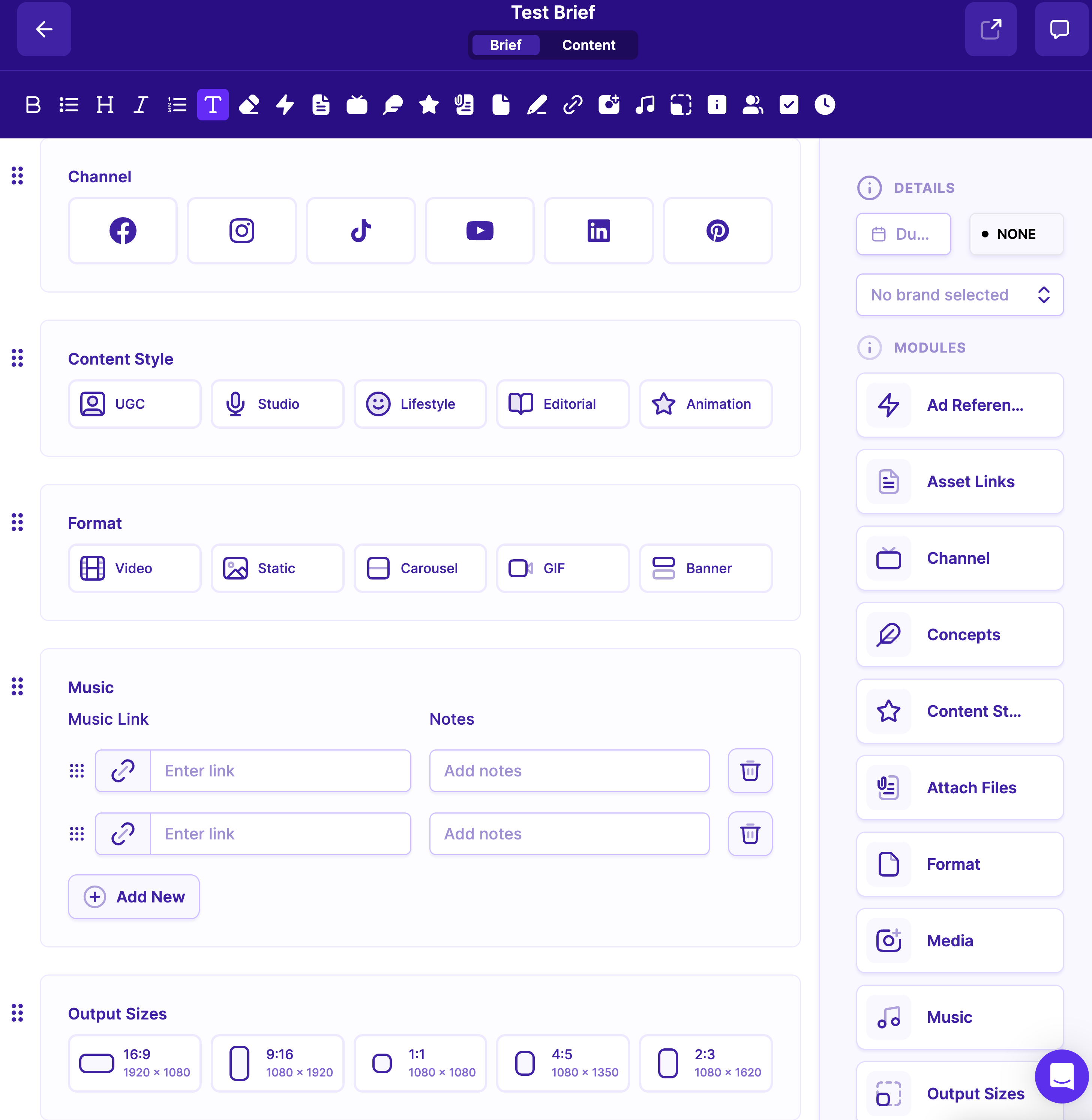
Task: Toggle italic formatting in toolbar
Action: 141,105
